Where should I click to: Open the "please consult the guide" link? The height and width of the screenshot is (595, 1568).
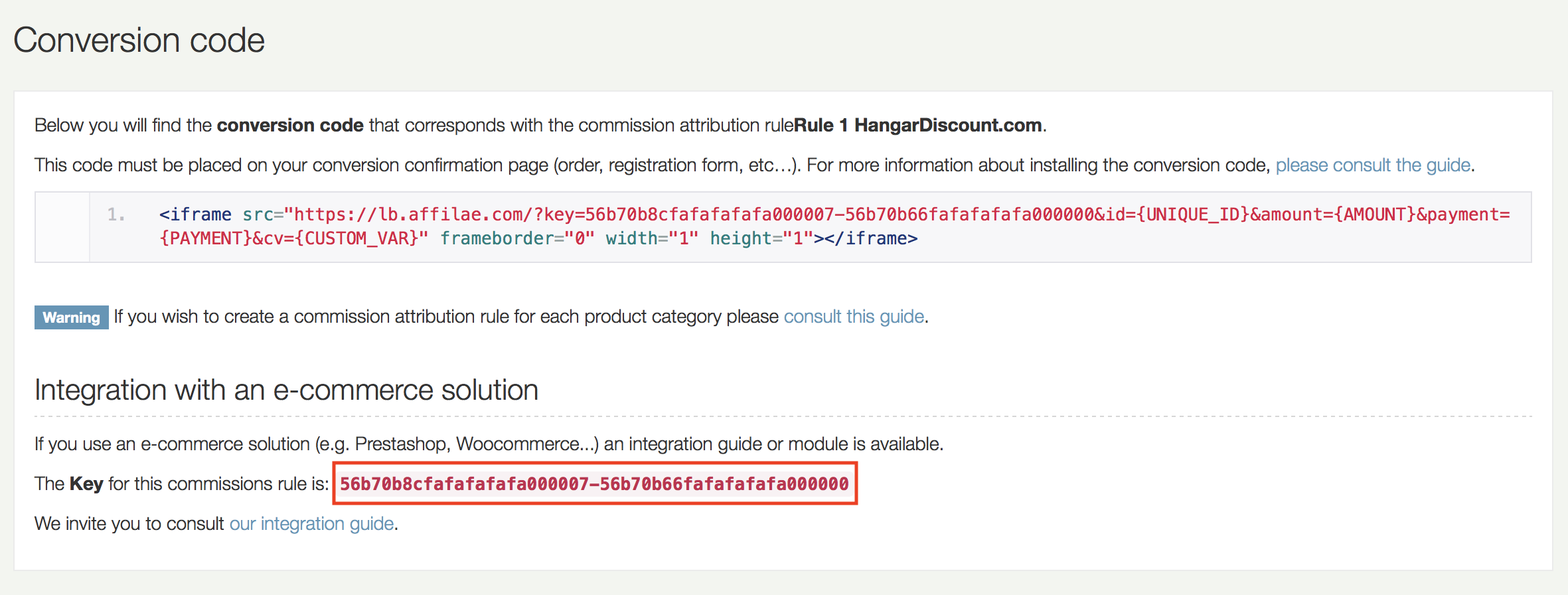point(1373,165)
